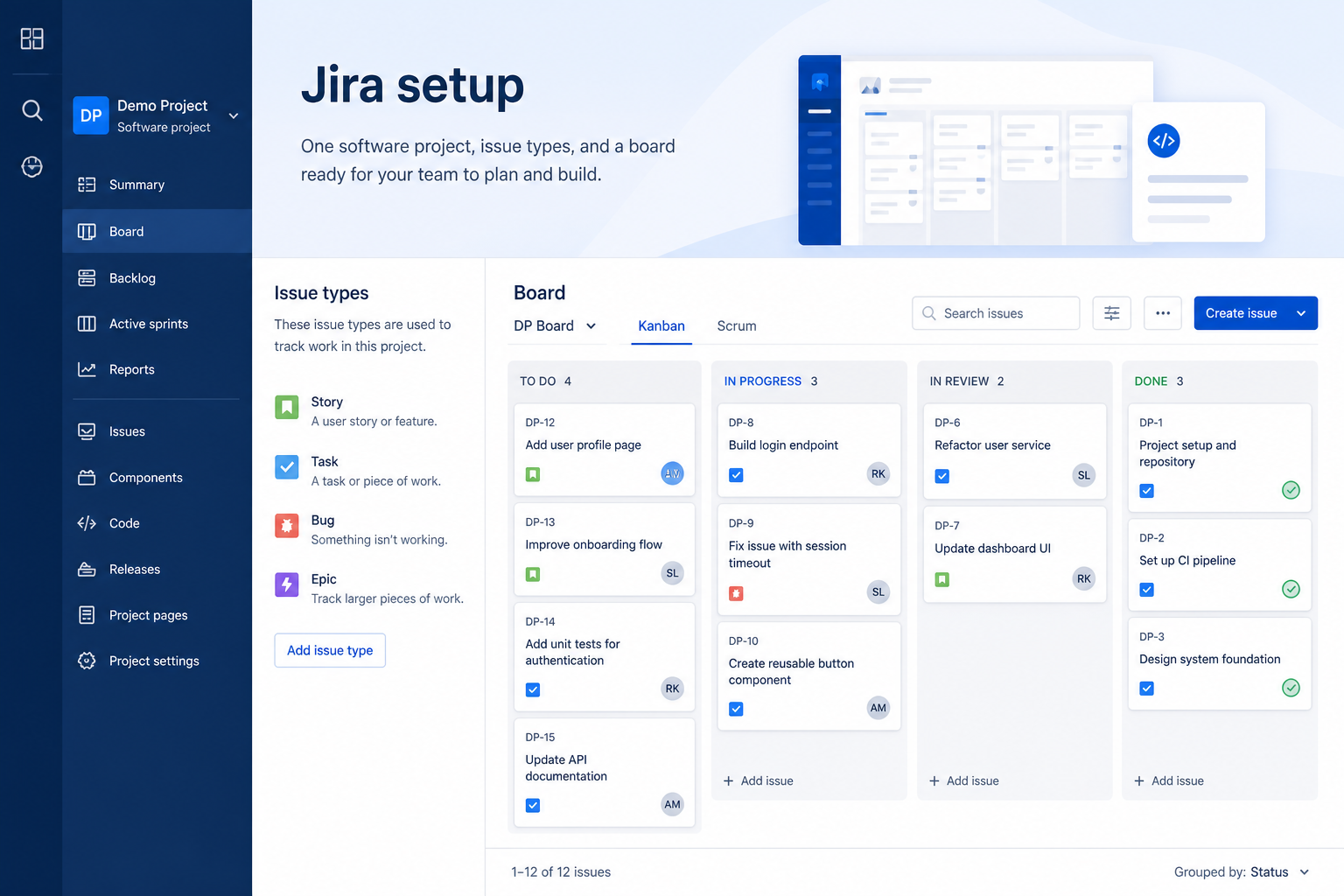Add issue in In Progress column

759,780
